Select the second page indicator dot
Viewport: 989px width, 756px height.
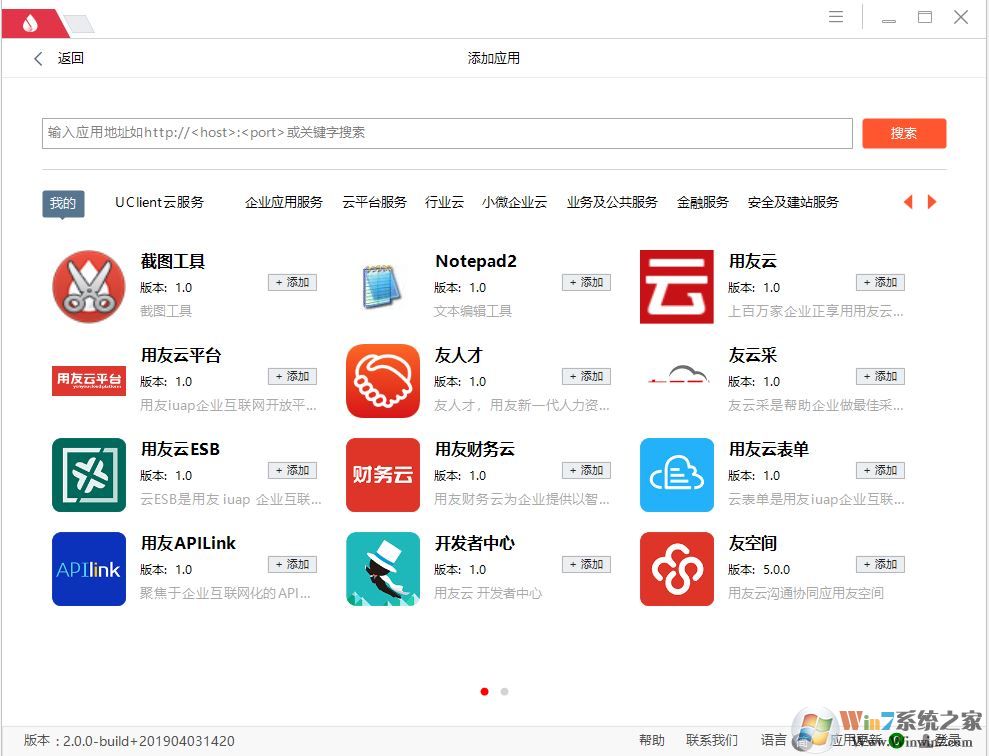coord(505,691)
